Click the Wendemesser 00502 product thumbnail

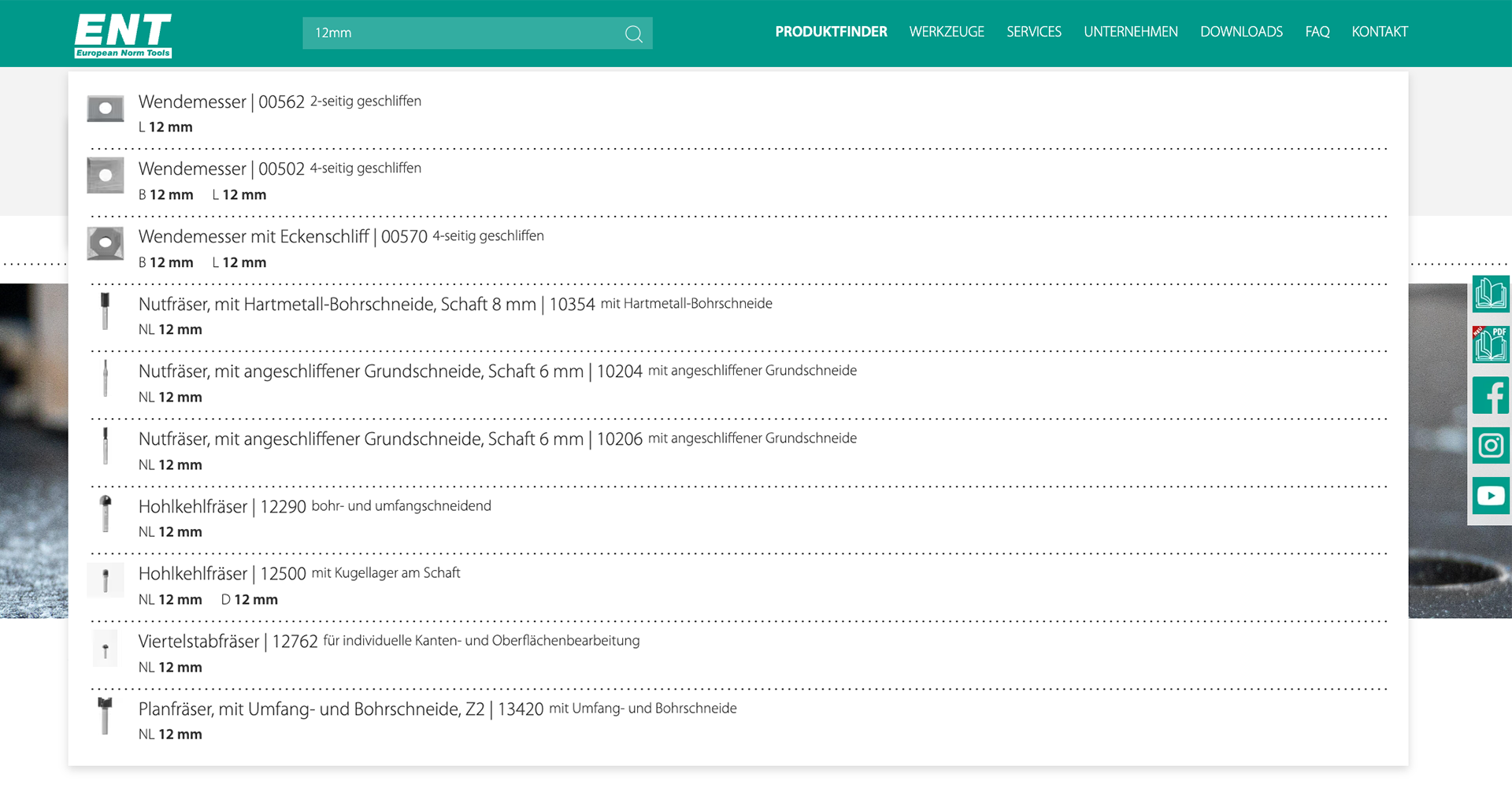coord(106,176)
